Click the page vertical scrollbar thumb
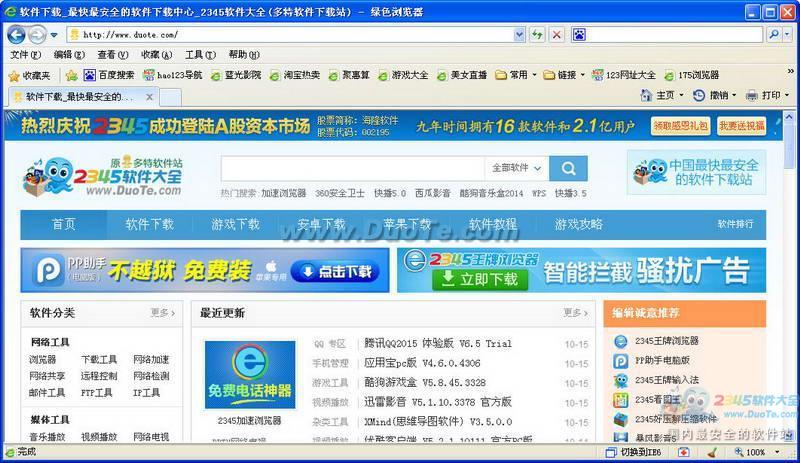800x463 pixels. click(x=789, y=148)
